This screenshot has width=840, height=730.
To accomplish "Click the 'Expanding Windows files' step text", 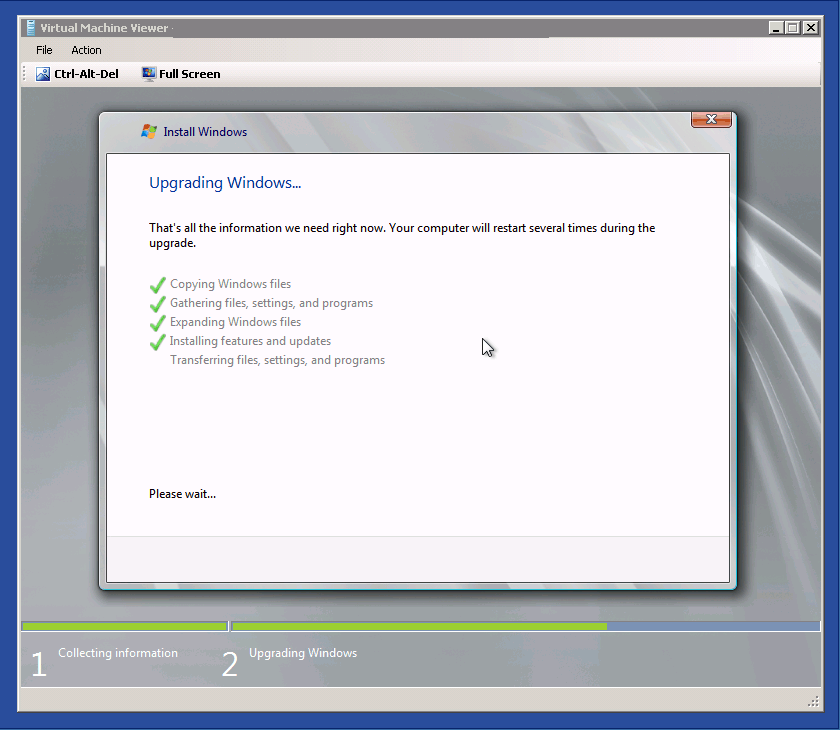I will (x=235, y=322).
